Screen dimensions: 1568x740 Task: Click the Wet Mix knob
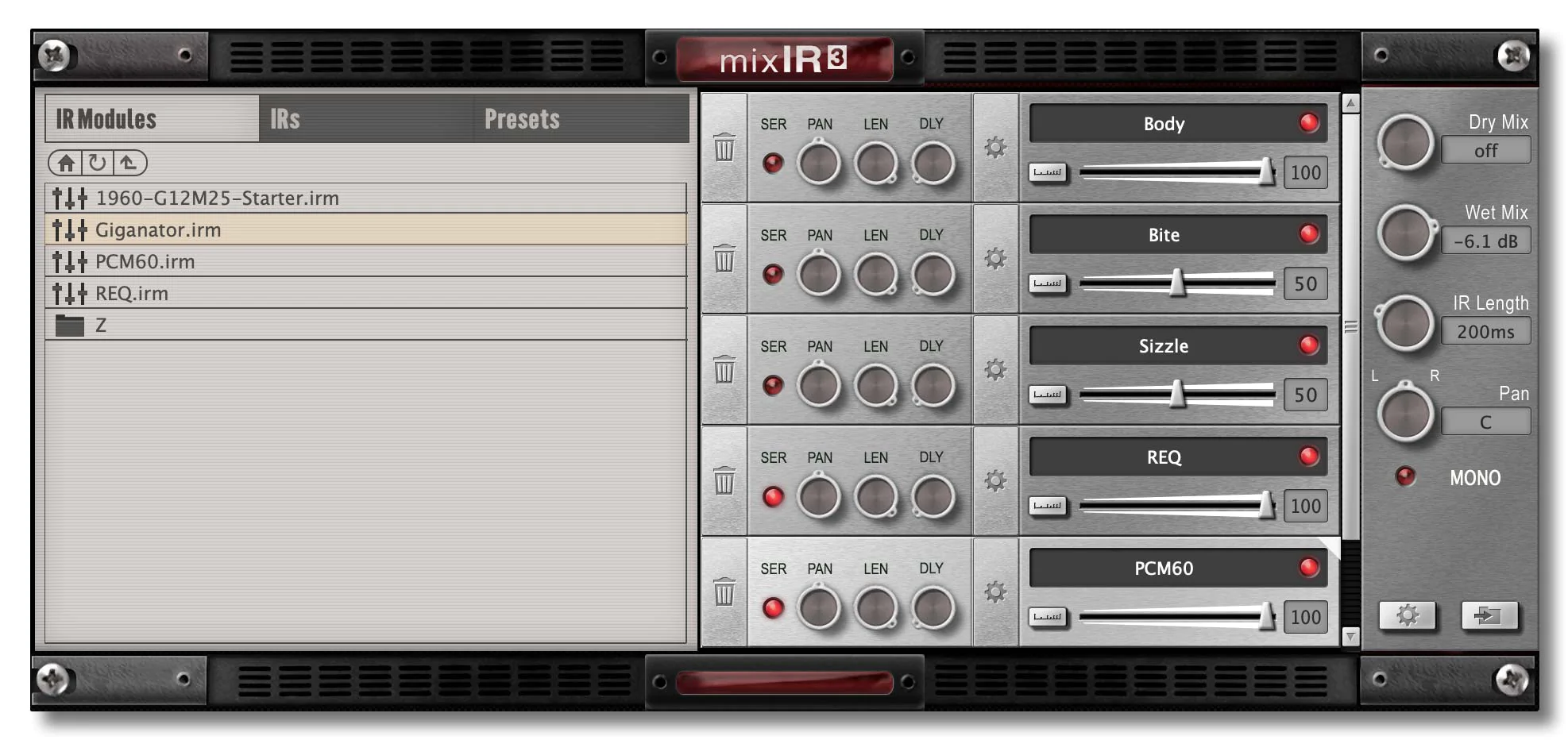coord(1405,233)
